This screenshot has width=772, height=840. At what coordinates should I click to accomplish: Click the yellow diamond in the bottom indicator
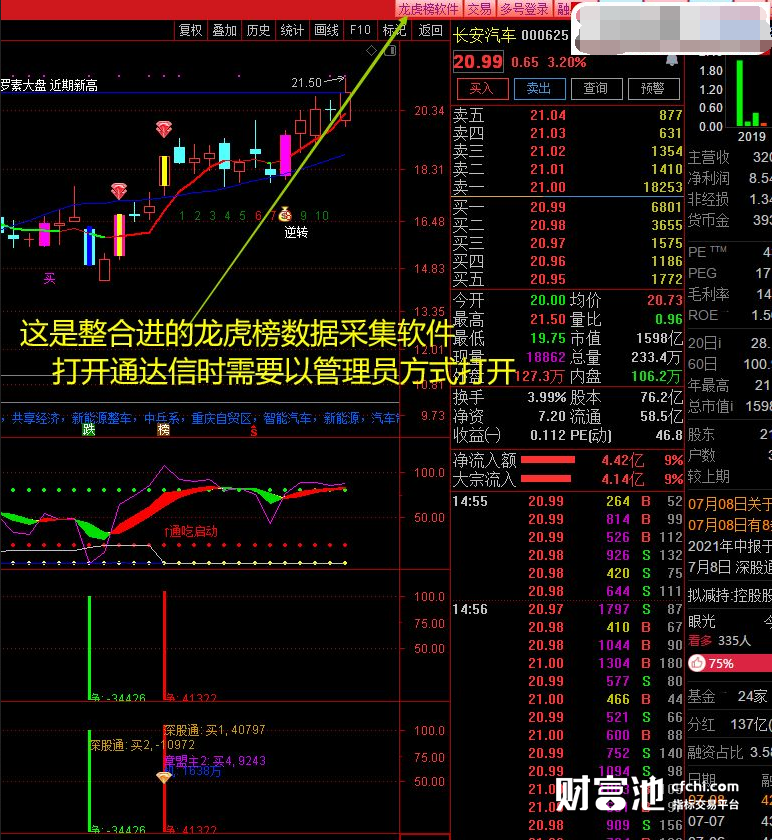(163, 777)
